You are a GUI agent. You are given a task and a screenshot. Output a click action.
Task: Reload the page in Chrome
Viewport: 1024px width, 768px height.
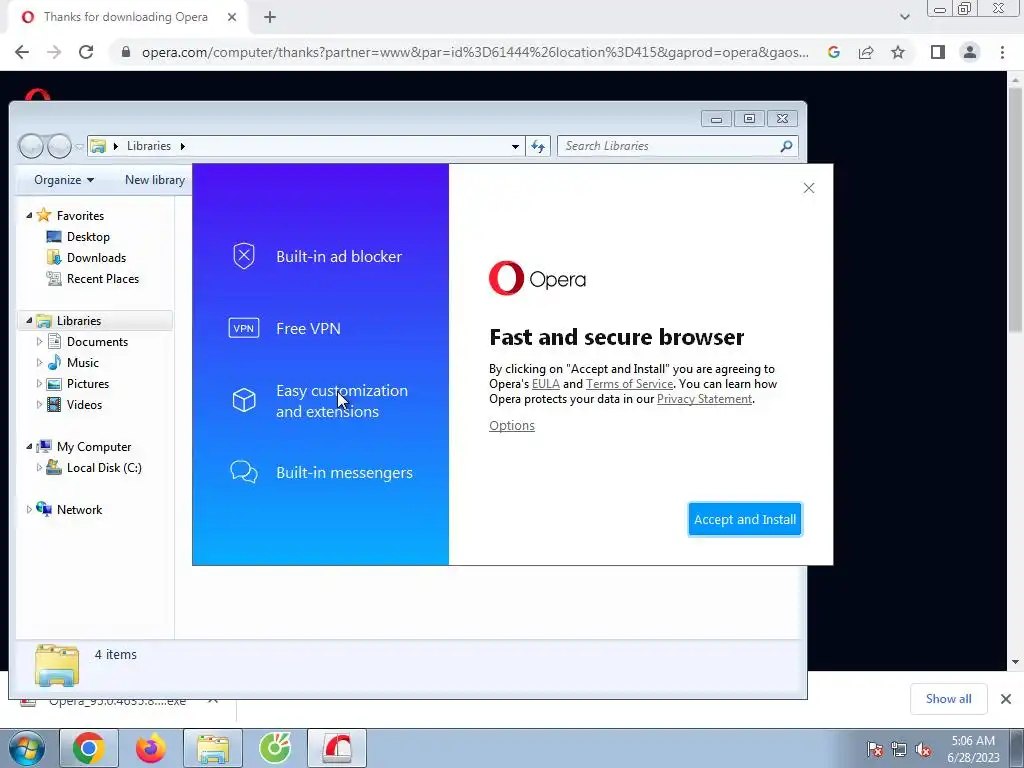(x=86, y=52)
